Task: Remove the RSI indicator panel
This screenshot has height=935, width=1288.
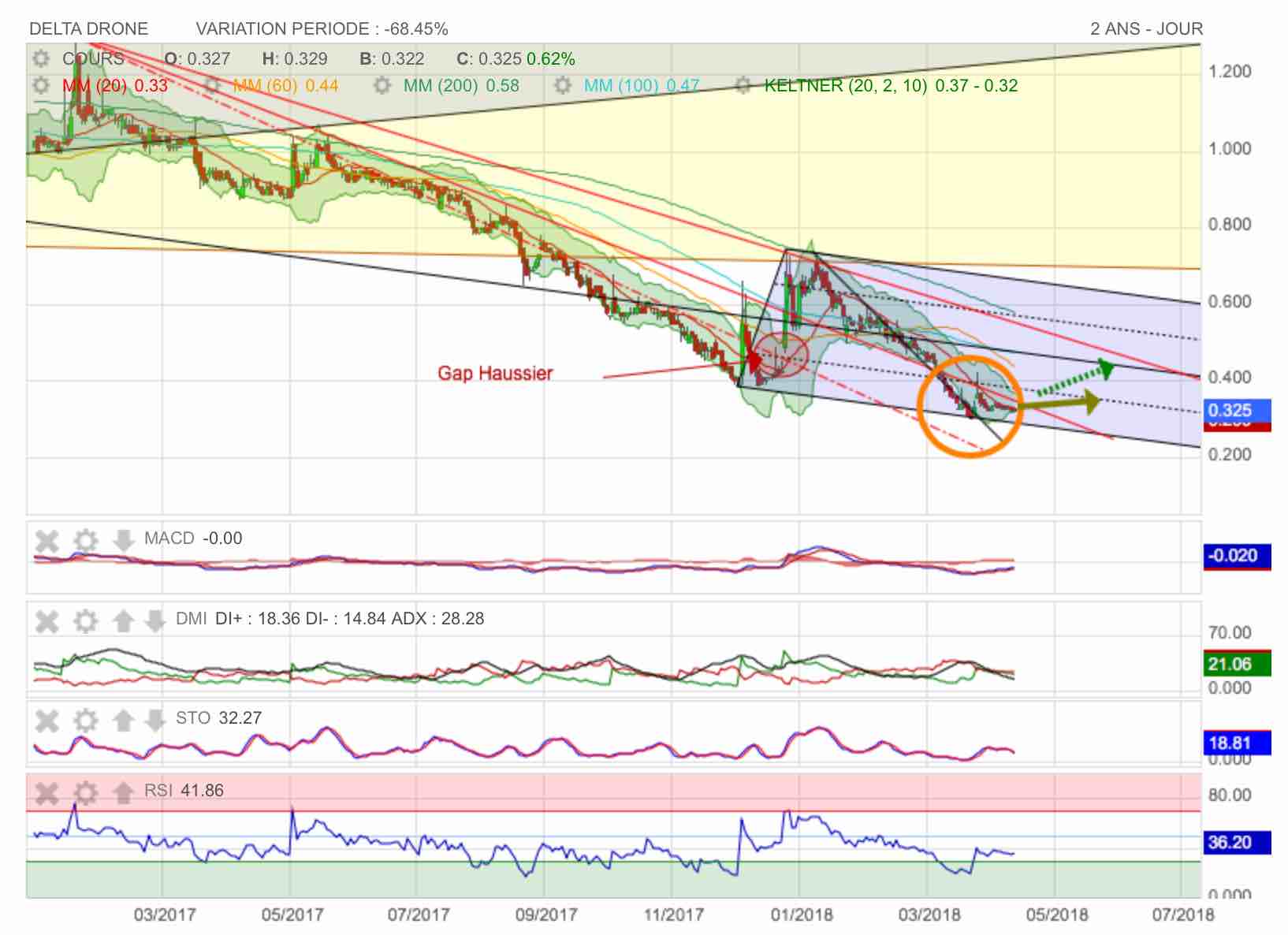Action: 47,792
